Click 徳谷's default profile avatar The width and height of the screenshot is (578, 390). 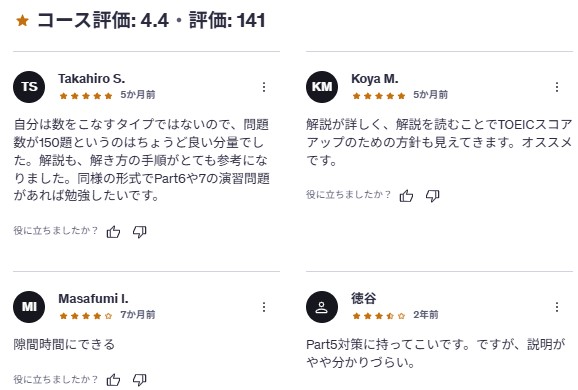coord(322,307)
